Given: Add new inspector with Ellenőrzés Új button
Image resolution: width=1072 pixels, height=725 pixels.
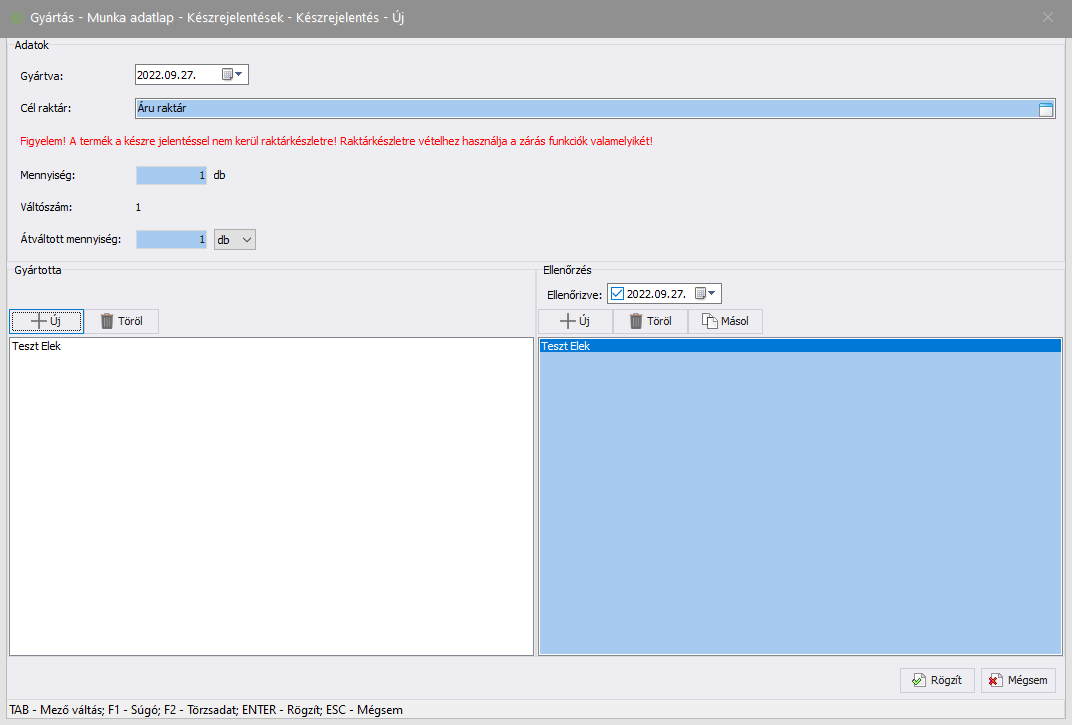Looking at the screenshot, I should tap(575, 321).
